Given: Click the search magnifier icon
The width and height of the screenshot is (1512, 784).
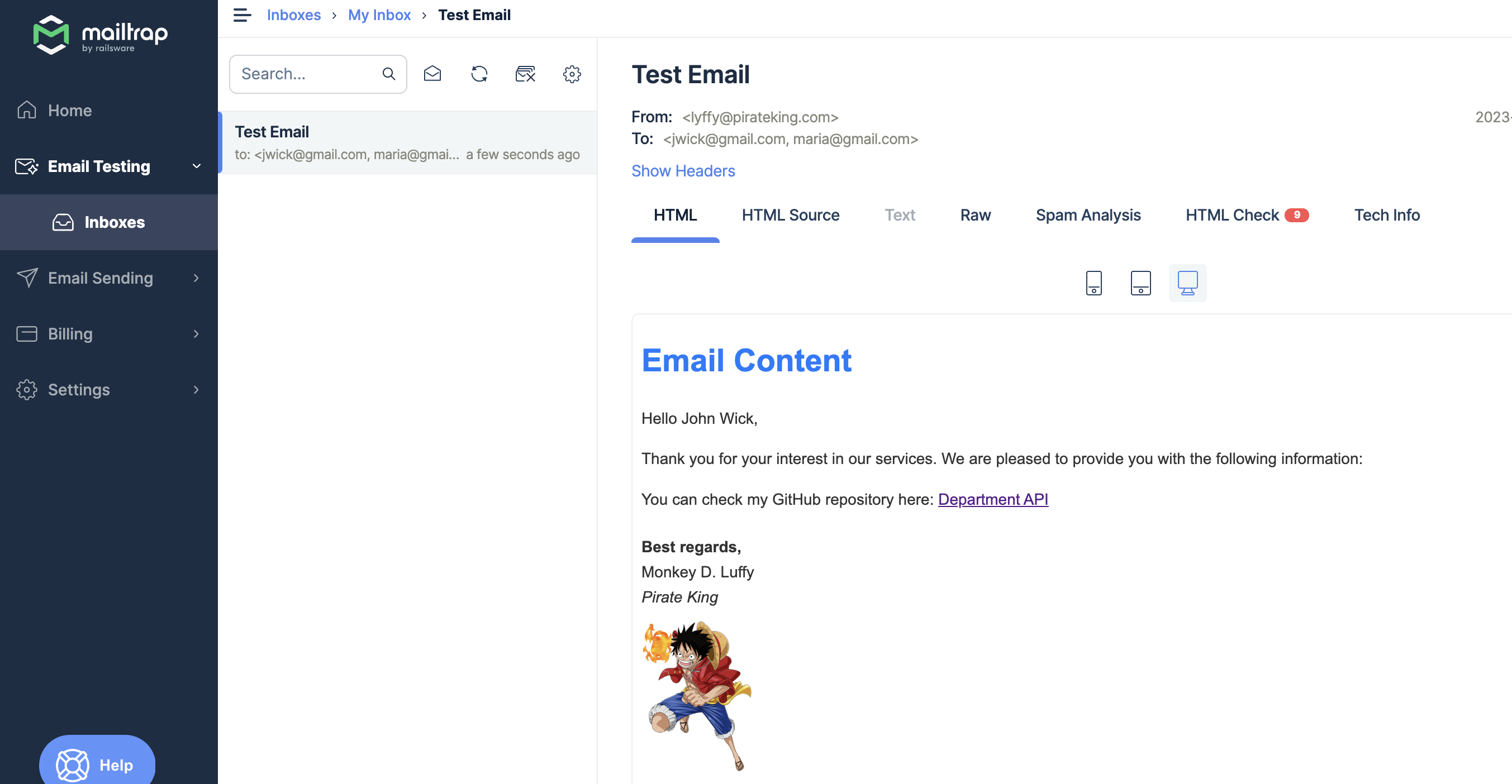Looking at the screenshot, I should tap(388, 74).
